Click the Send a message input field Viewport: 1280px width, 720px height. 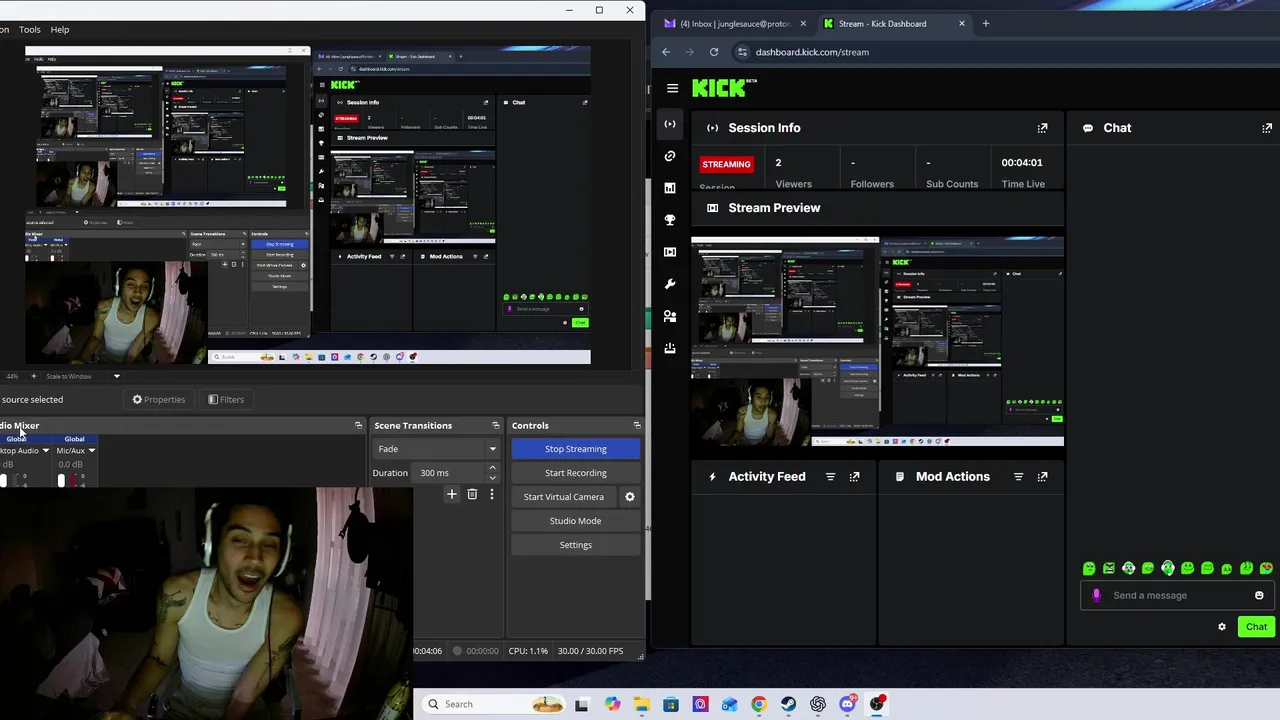click(1178, 595)
